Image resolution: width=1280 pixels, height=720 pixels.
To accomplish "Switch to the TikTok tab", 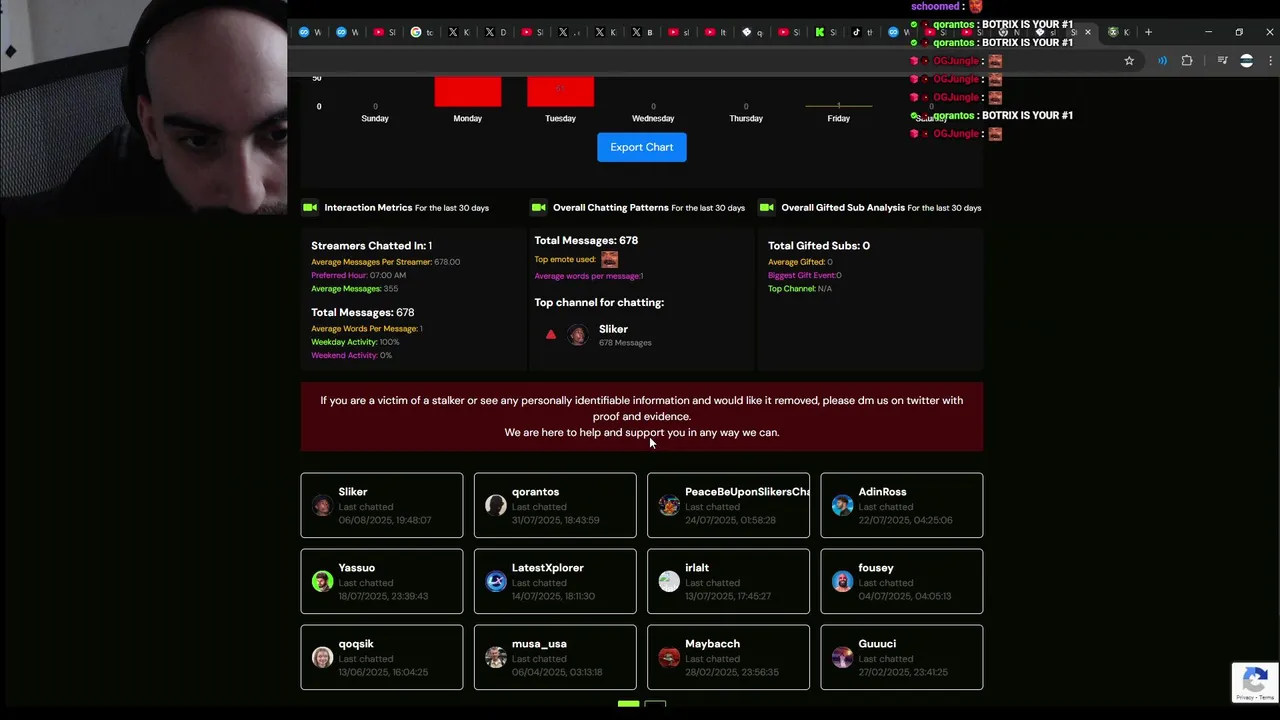I will click(x=861, y=32).
